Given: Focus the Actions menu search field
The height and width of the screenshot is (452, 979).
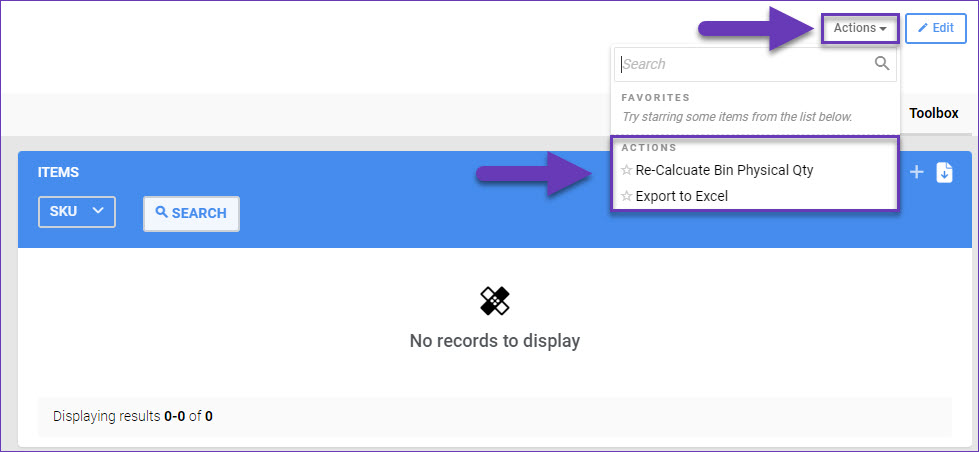Looking at the screenshot, I should (745, 64).
